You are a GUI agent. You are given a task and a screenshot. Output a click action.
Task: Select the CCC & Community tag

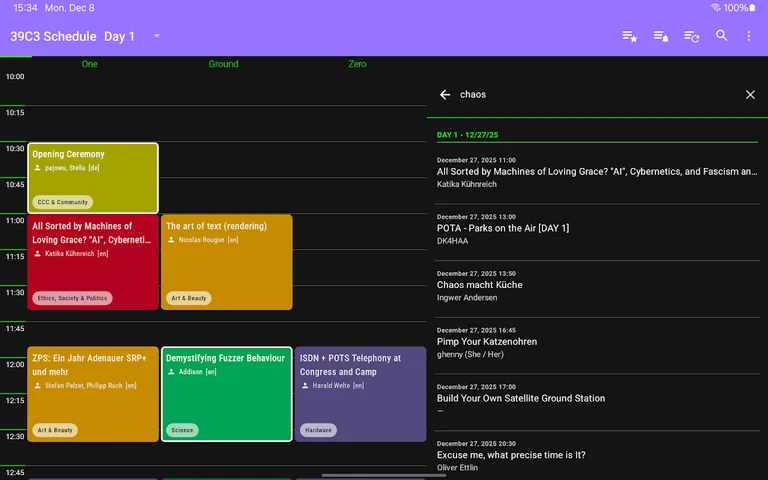(x=62, y=202)
